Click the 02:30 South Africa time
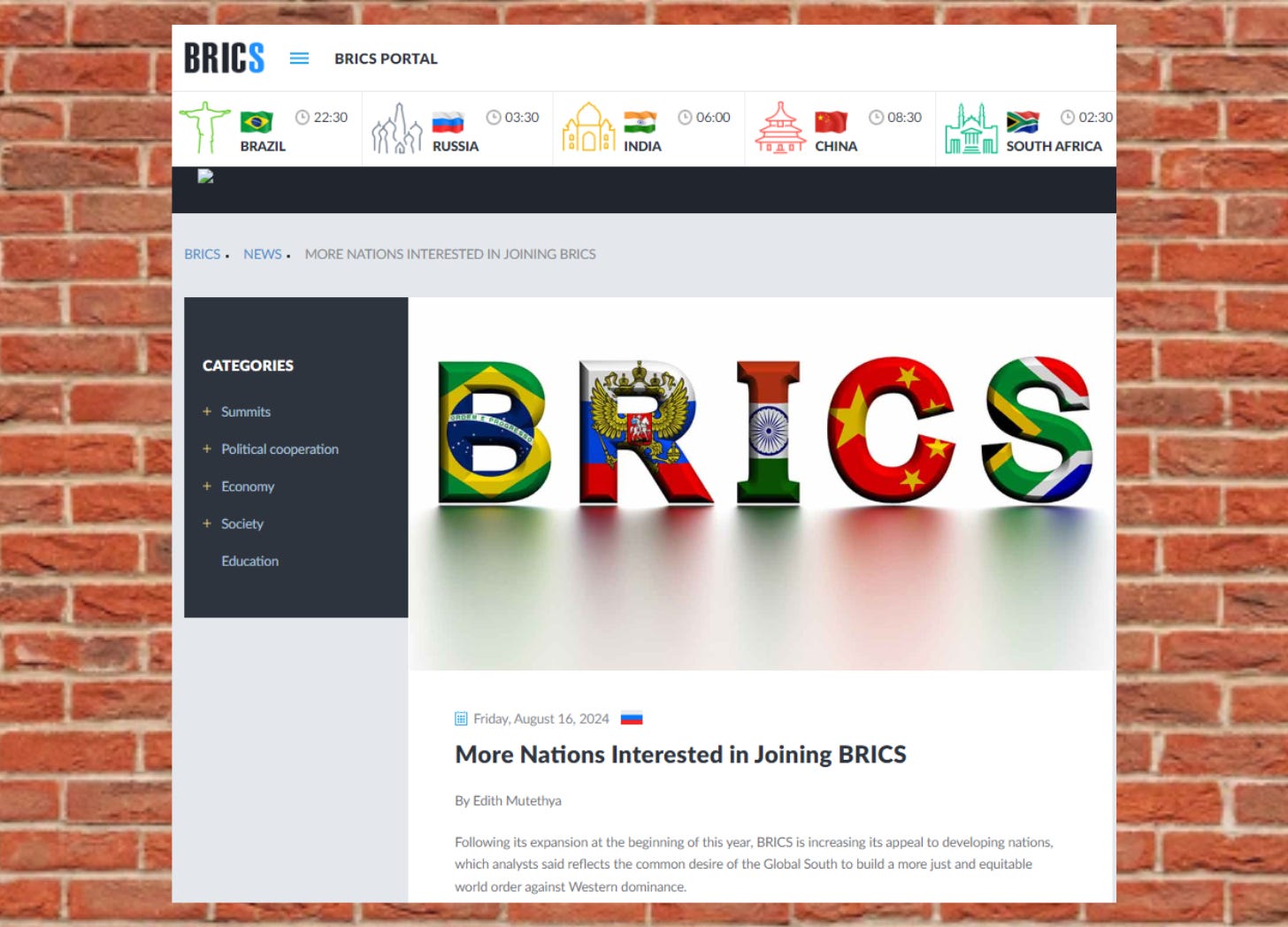Image resolution: width=1288 pixels, height=927 pixels. tap(1095, 117)
